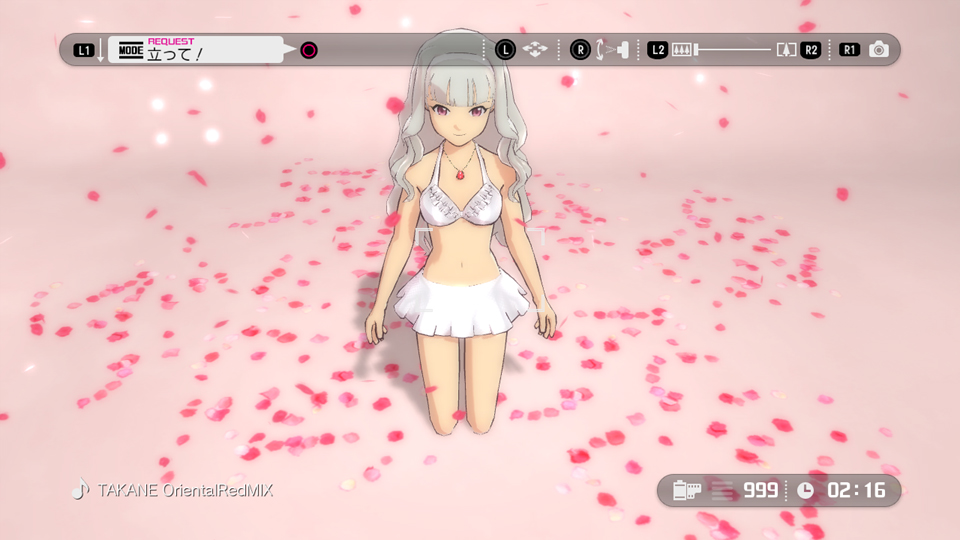Click the L stick icon
The image size is (960, 540).
point(505,50)
